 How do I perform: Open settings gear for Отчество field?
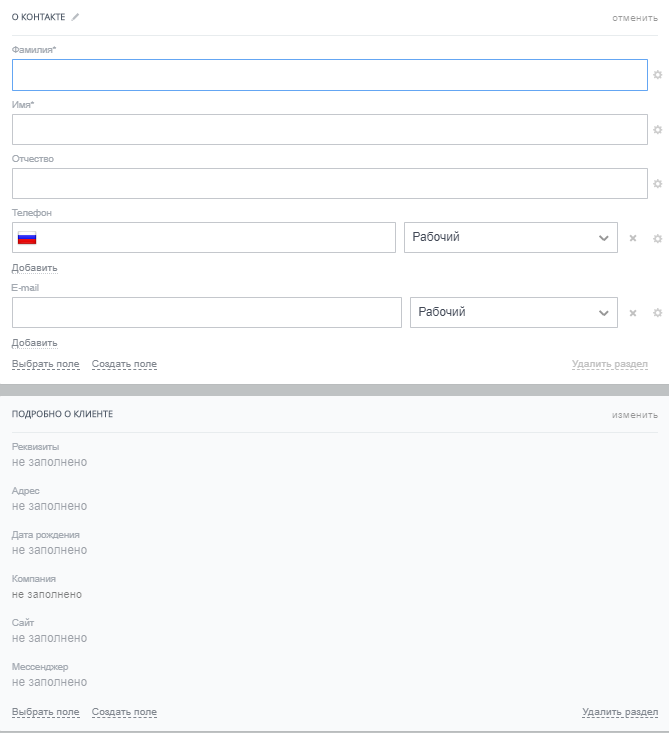click(657, 184)
